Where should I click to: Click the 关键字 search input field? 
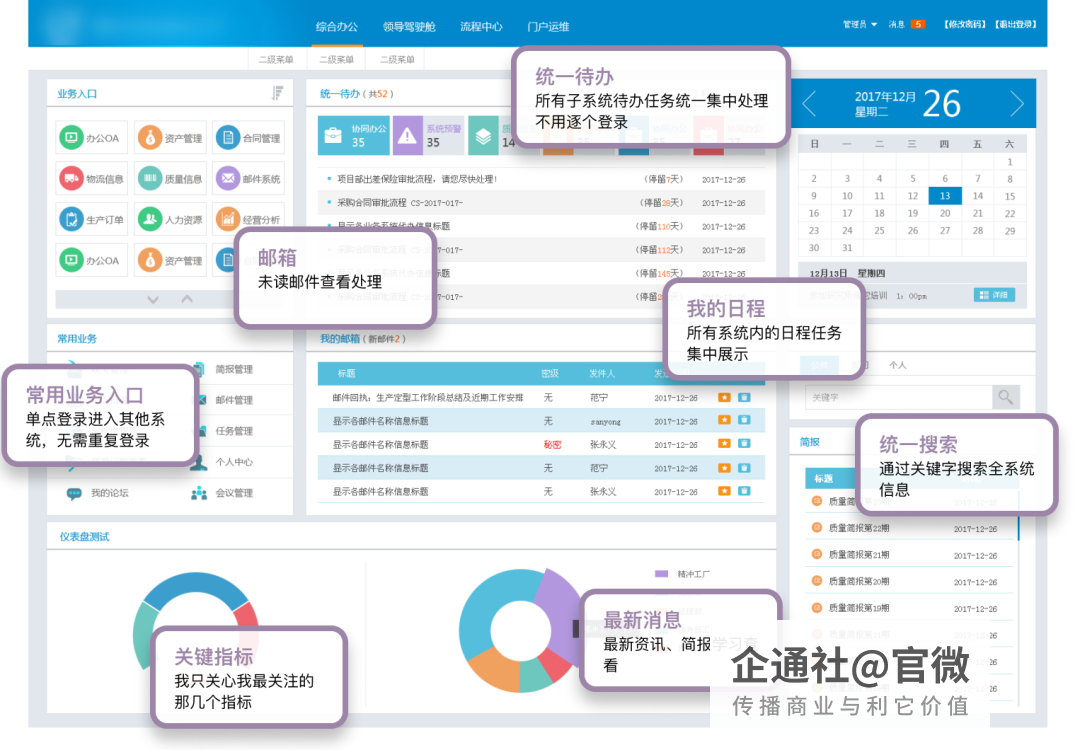point(898,397)
